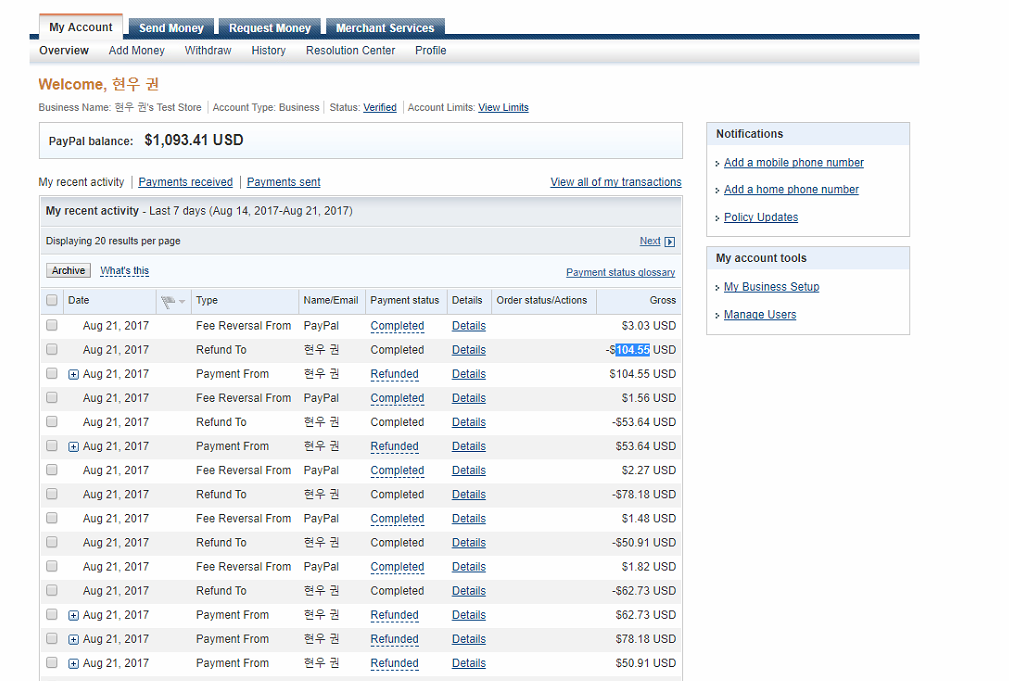Expand the $78.18 Payment From row
The width and height of the screenshot is (1009, 681).
click(x=74, y=640)
